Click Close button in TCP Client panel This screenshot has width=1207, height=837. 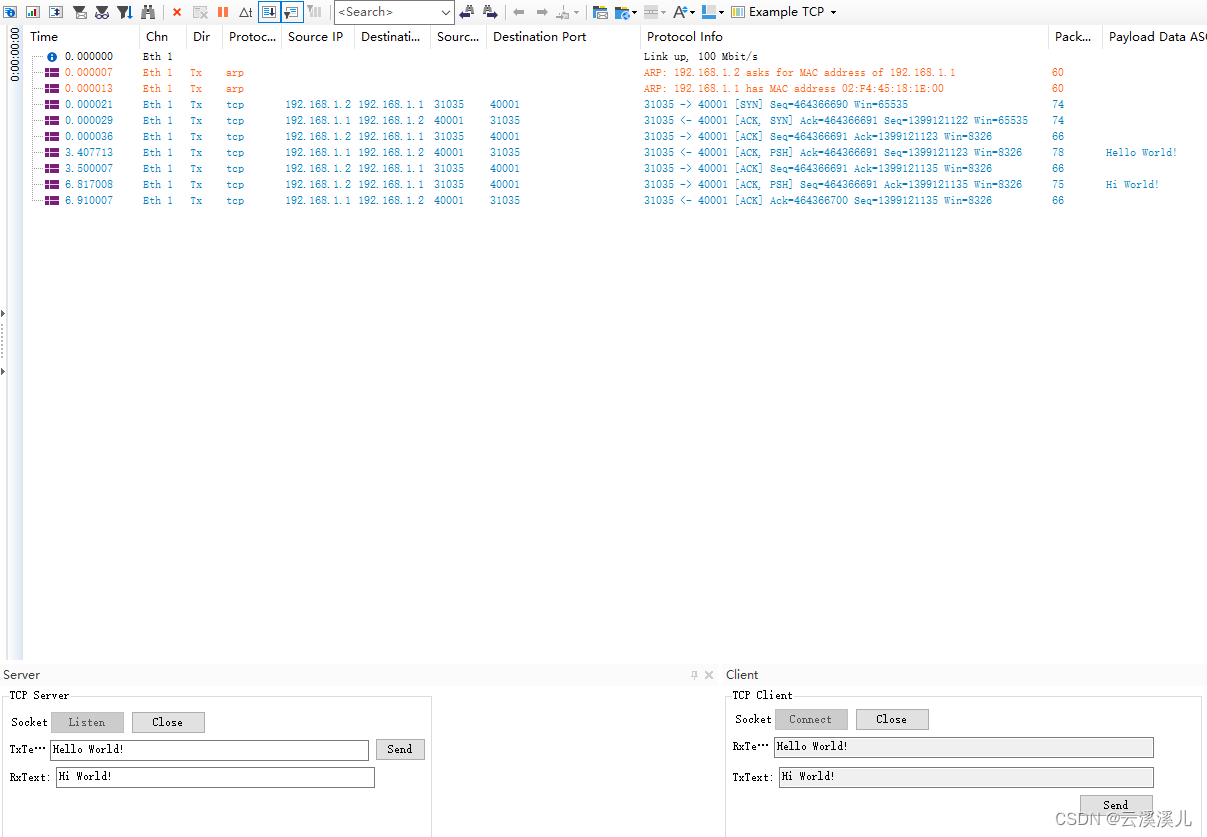(x=892, y=719)
